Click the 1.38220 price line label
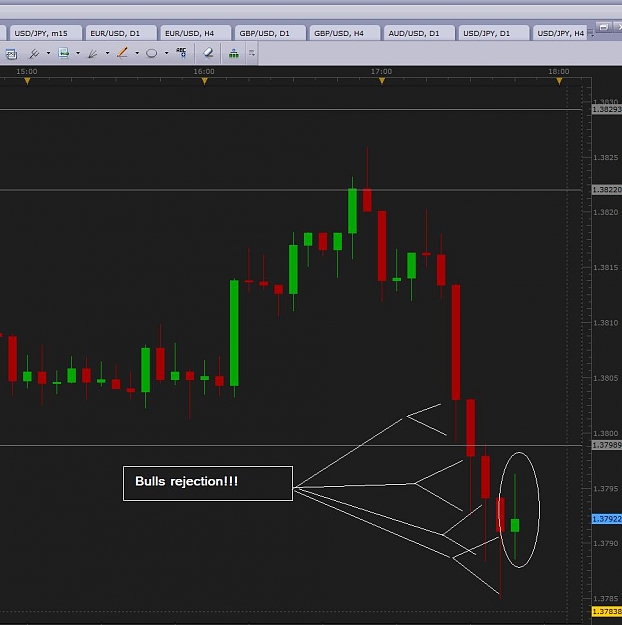Viewport: 622px width, 625px height. [x=606, y=190]
